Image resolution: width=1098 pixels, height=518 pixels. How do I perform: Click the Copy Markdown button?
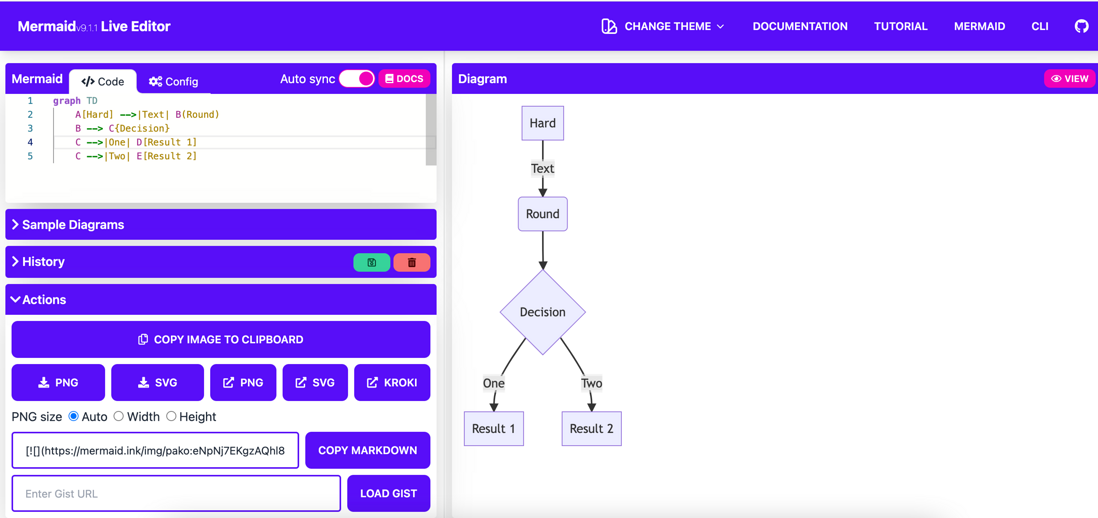[368, 450]
